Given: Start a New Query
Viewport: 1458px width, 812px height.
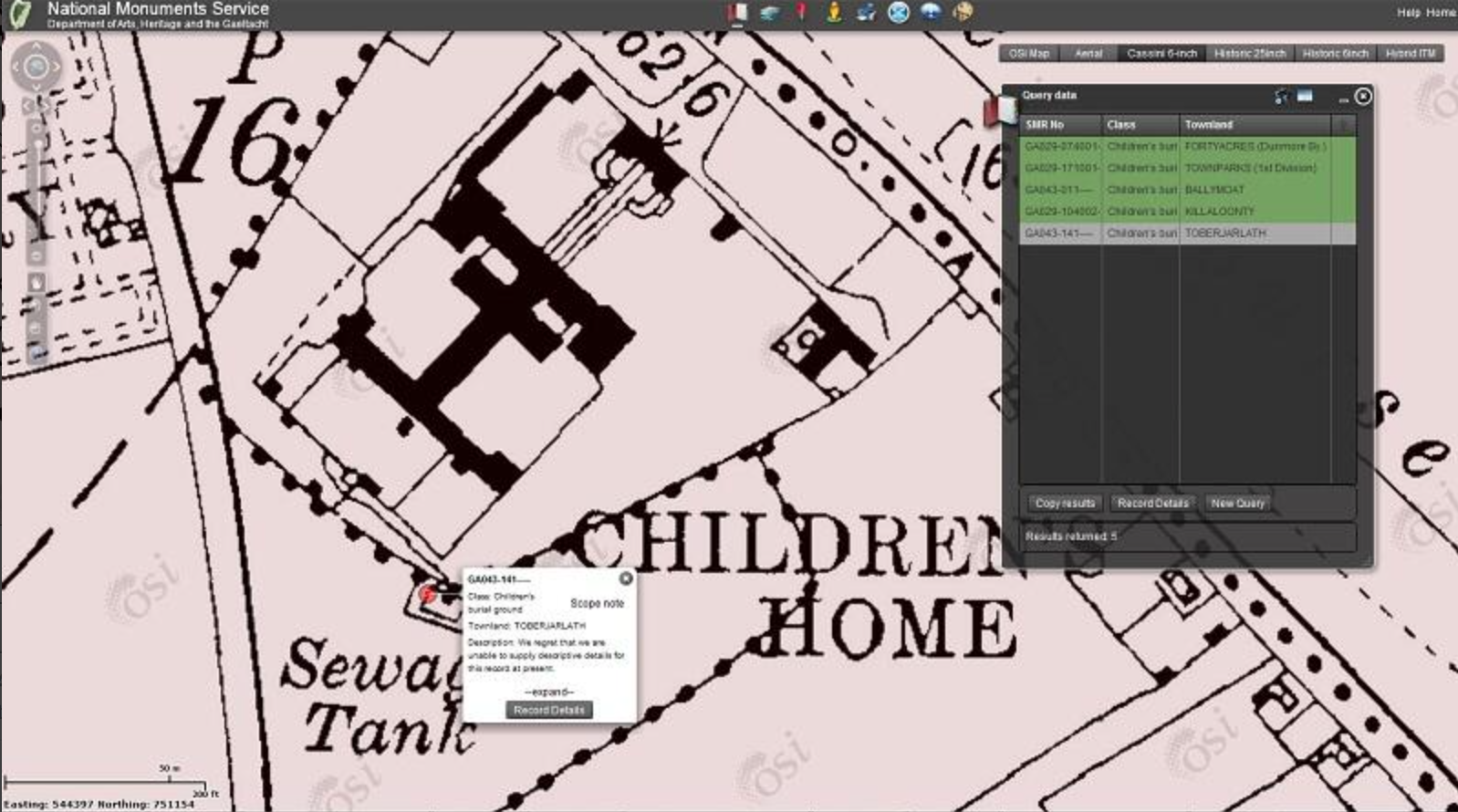Looking at the screenshot, I should tap(1237, 503).
